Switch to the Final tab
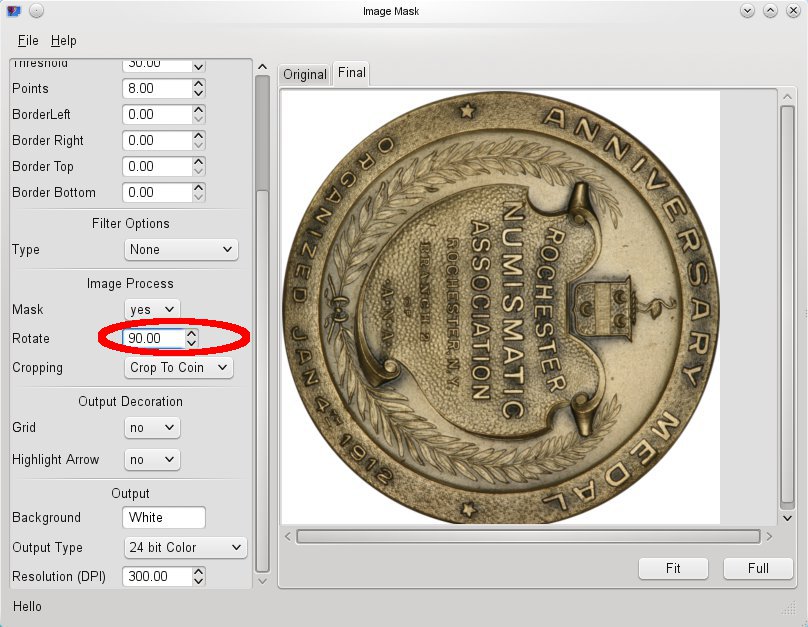 (x=351, y=73)
